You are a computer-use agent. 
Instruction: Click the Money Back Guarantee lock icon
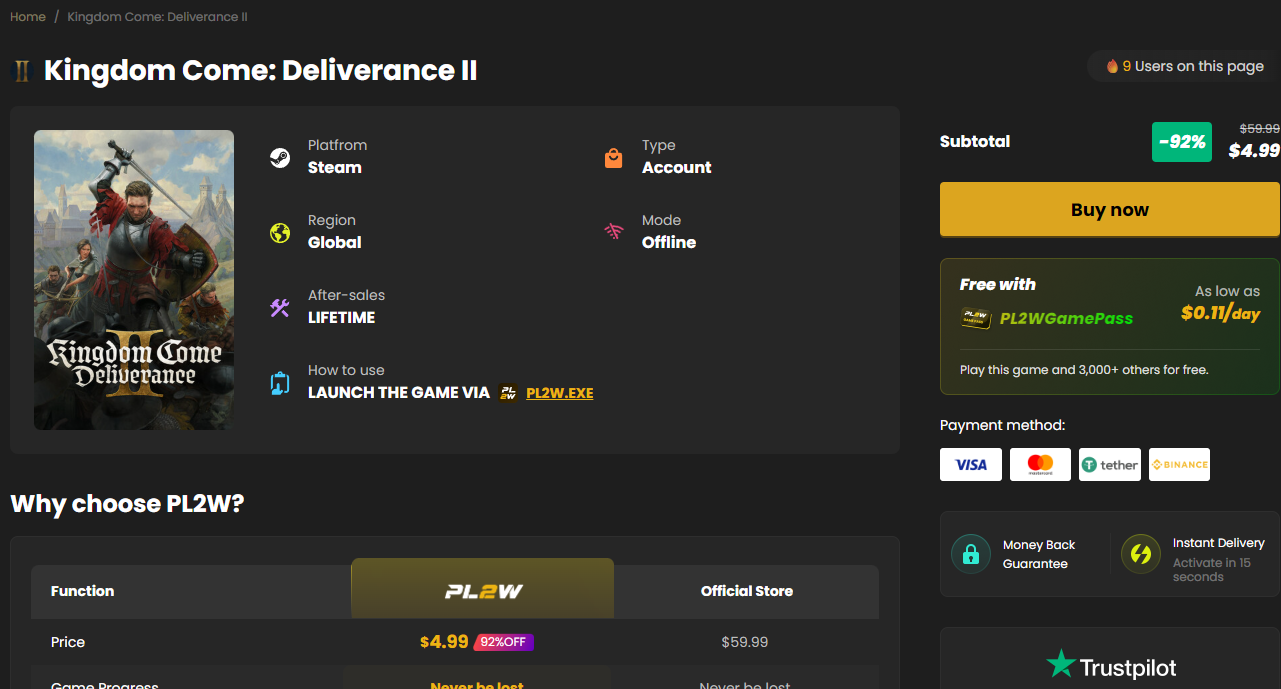coord(970,554)
